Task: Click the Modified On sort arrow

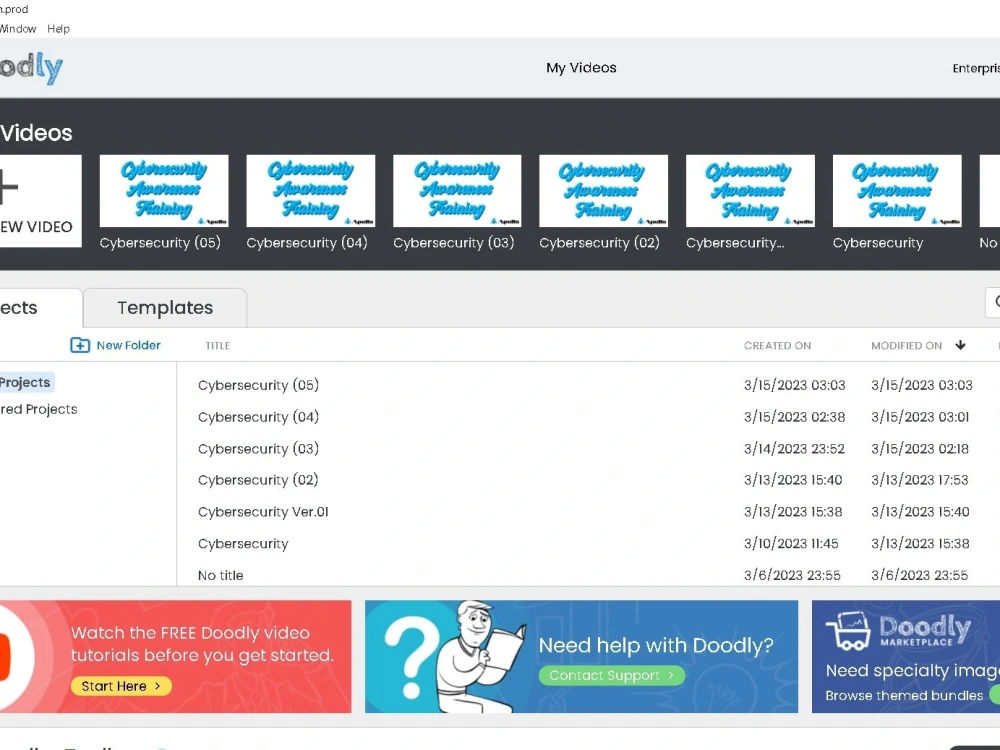Action: click(960, 345)
